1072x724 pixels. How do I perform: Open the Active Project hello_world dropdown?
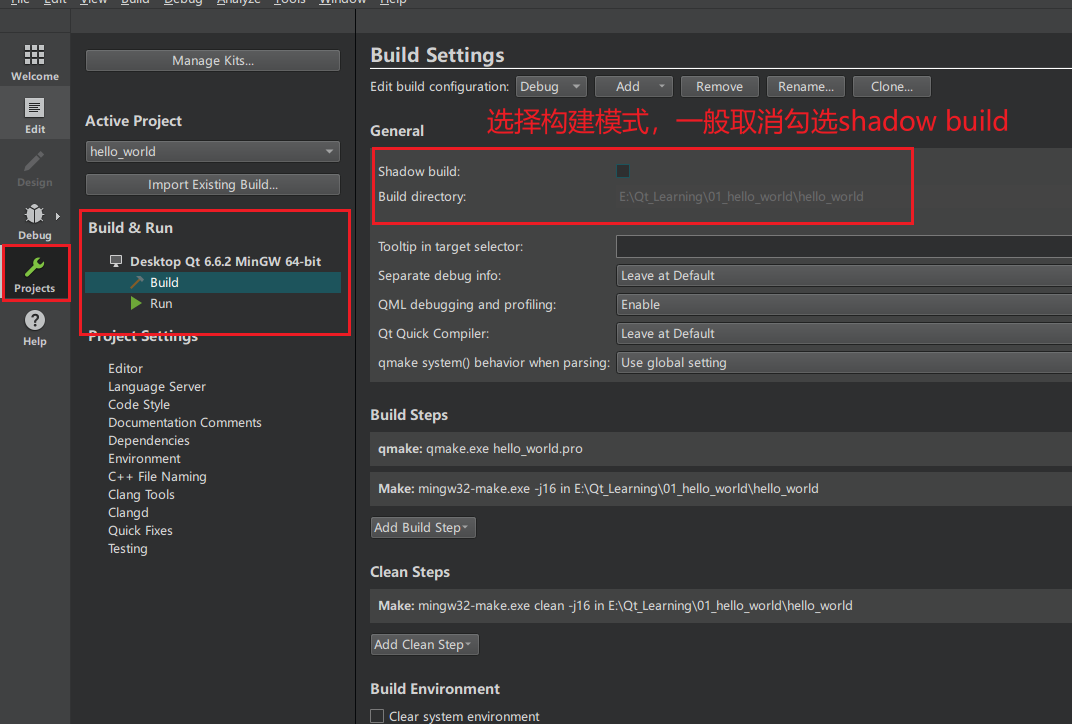[x=212, y=152]
